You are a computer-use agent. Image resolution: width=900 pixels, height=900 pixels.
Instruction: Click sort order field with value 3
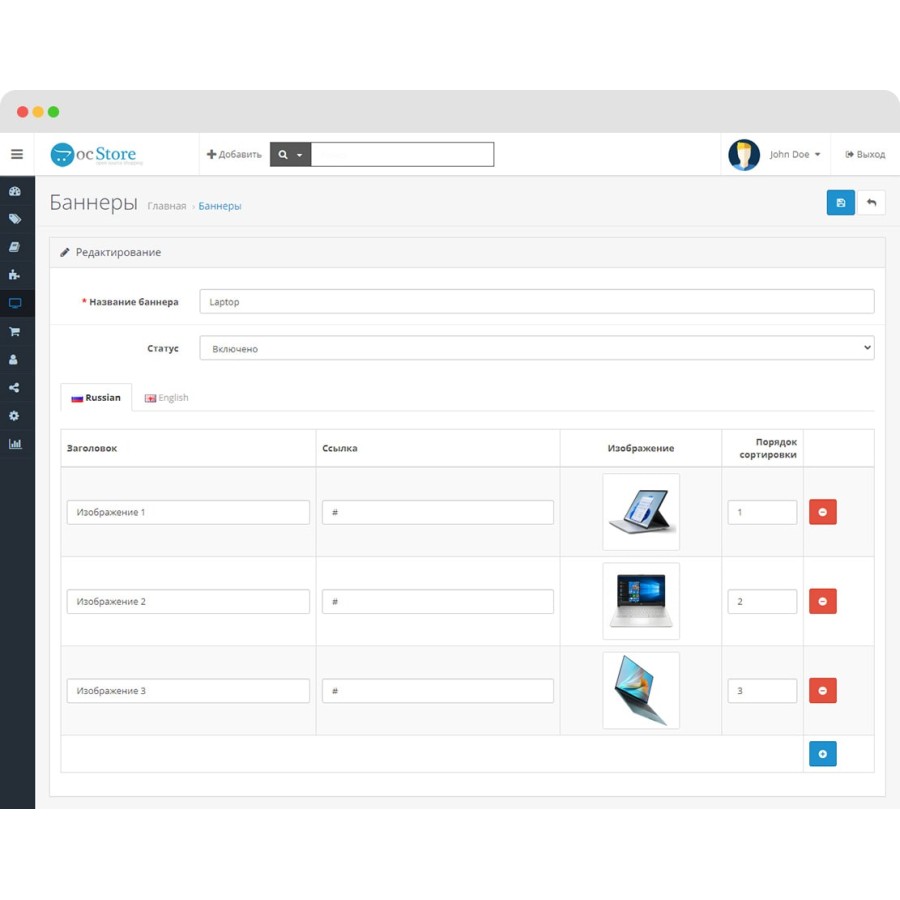tap(762, 690)
